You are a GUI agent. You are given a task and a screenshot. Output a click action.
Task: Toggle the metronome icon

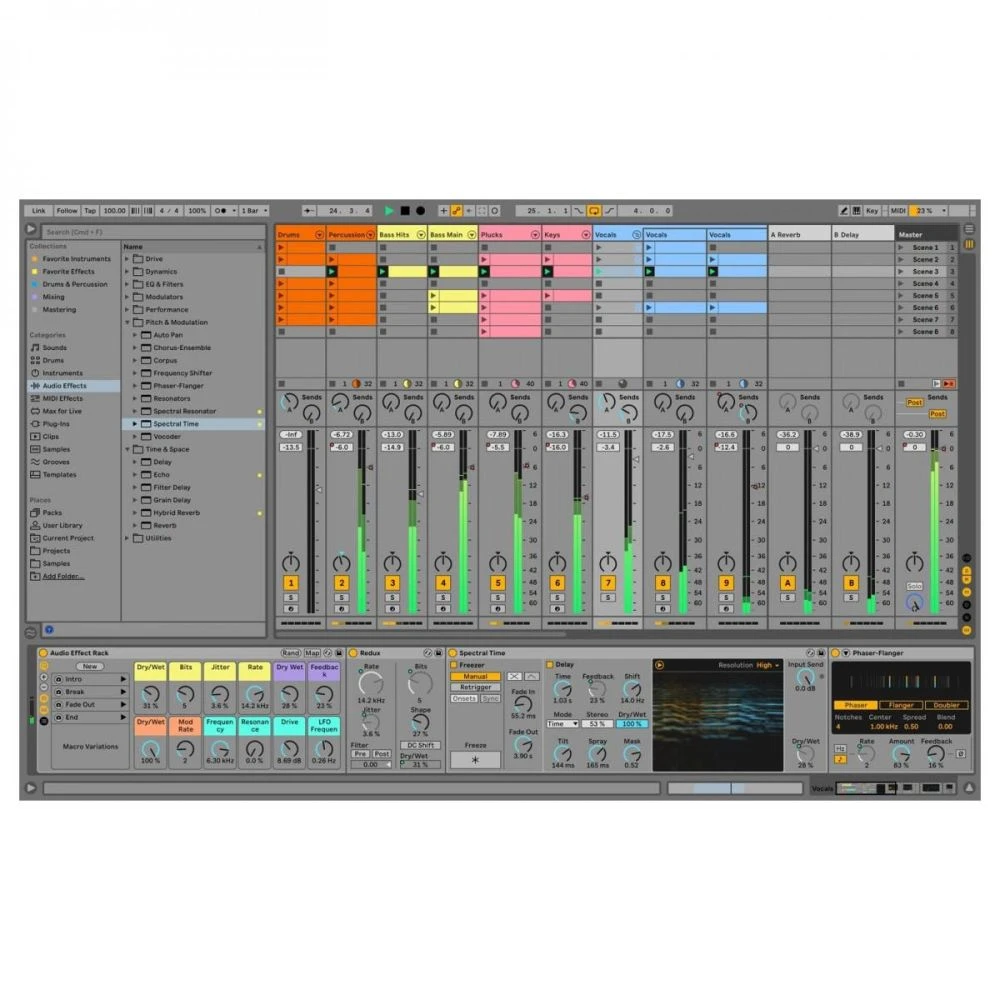[221, 211]
